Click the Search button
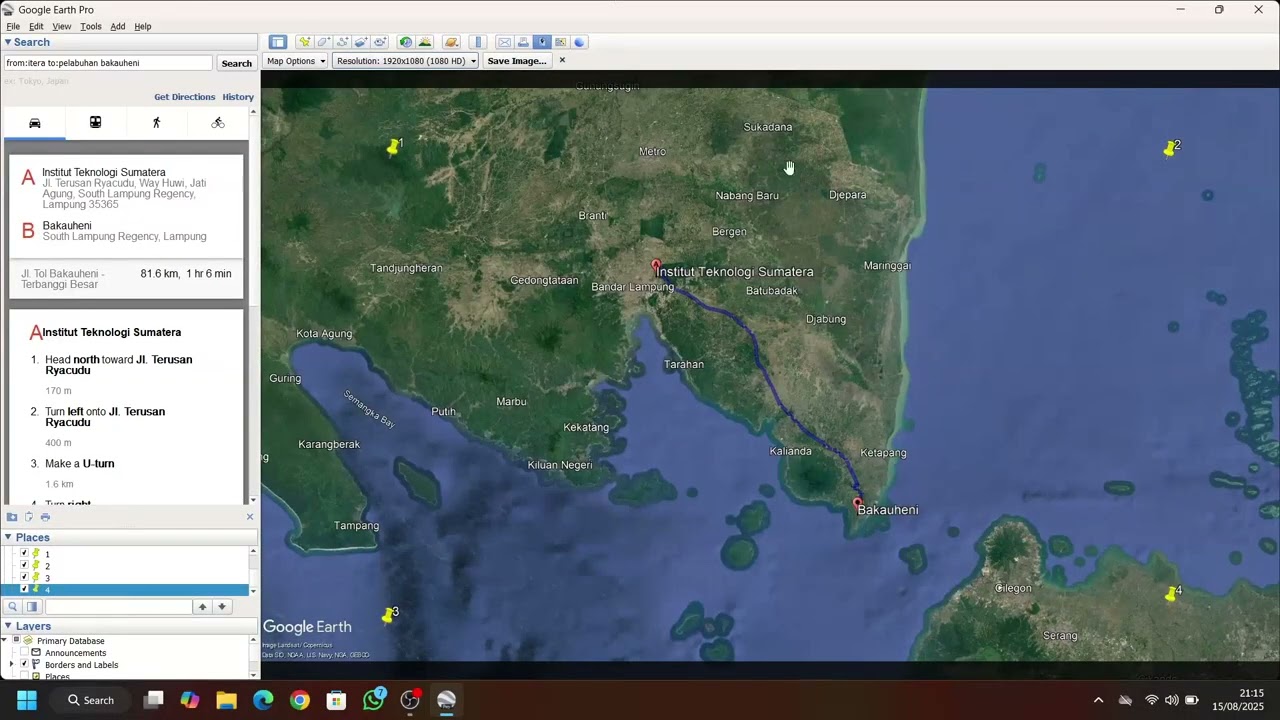Image resolution: width=1280 pixels, height=720 pixels. coord(237,63)
